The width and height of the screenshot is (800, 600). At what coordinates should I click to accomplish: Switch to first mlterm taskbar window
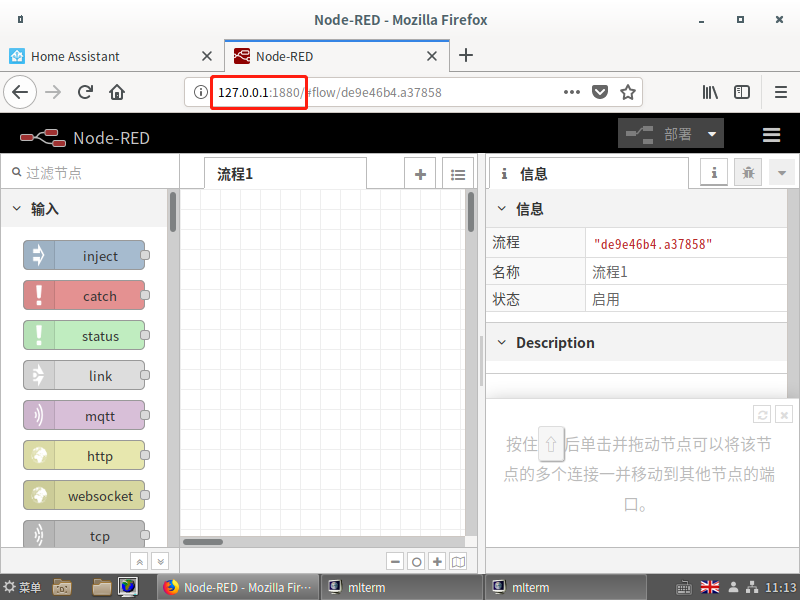tap(401, 587)
